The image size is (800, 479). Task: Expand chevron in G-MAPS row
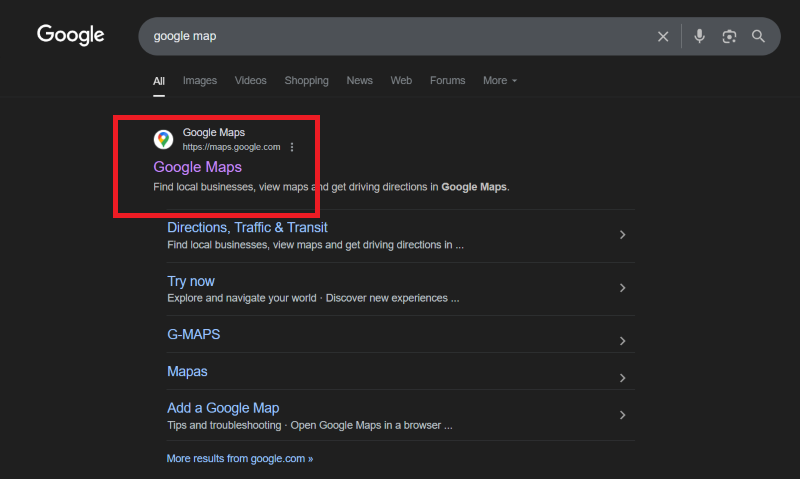click(622, 341)
